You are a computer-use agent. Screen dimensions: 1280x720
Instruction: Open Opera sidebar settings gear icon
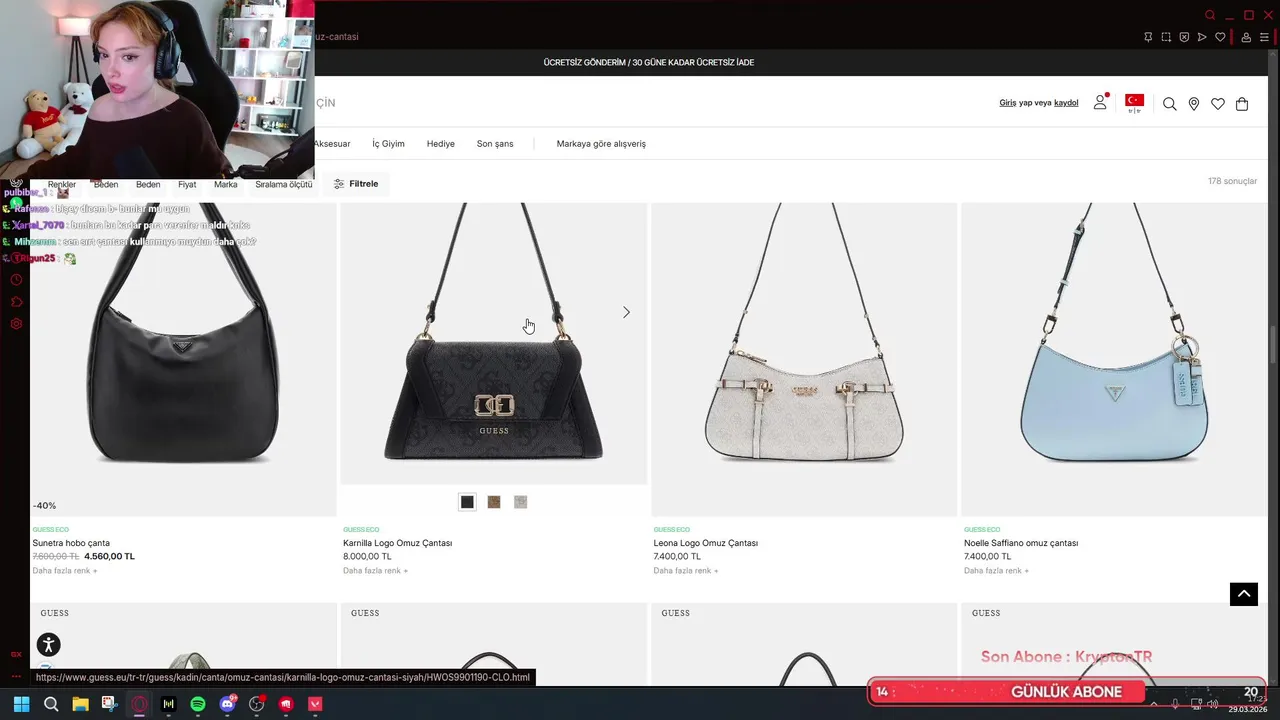tap(16, 324)
